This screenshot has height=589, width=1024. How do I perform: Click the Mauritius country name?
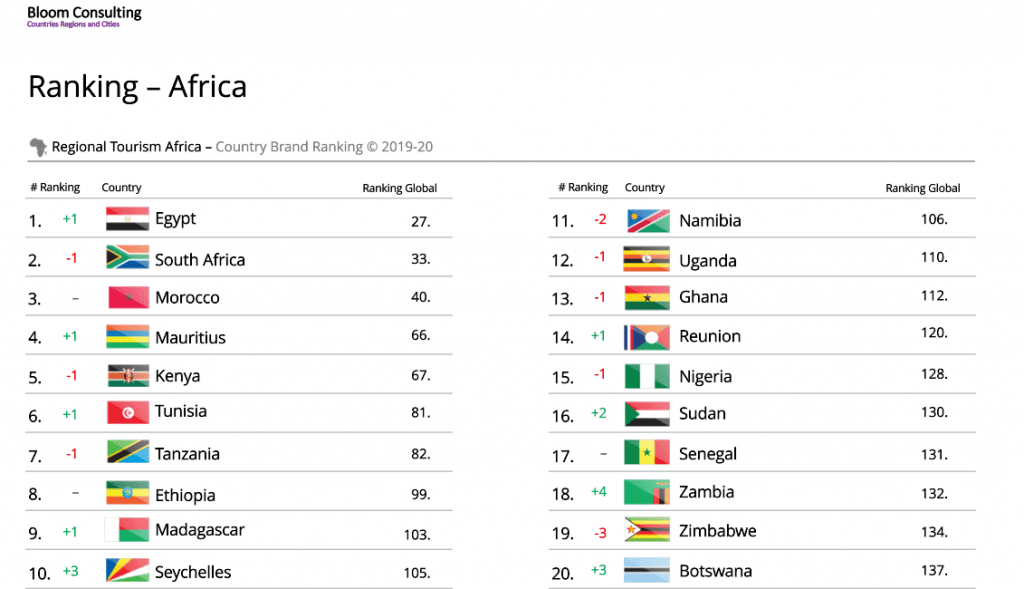click(190, 338)
